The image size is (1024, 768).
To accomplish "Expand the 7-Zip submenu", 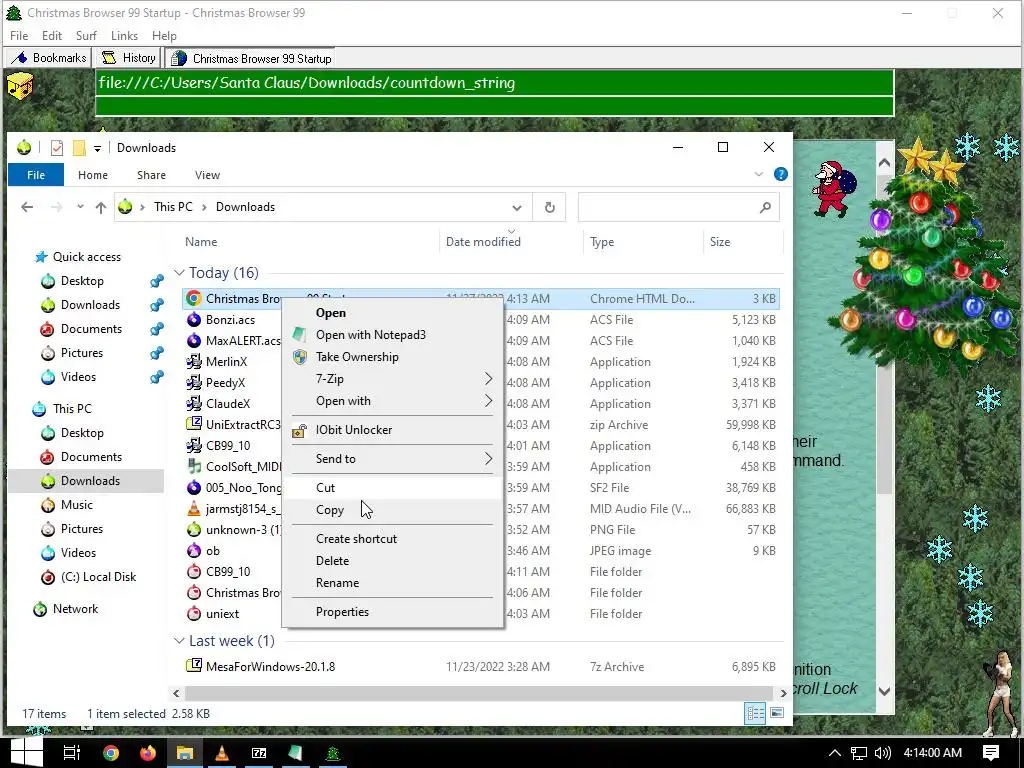I will (392, 379).
